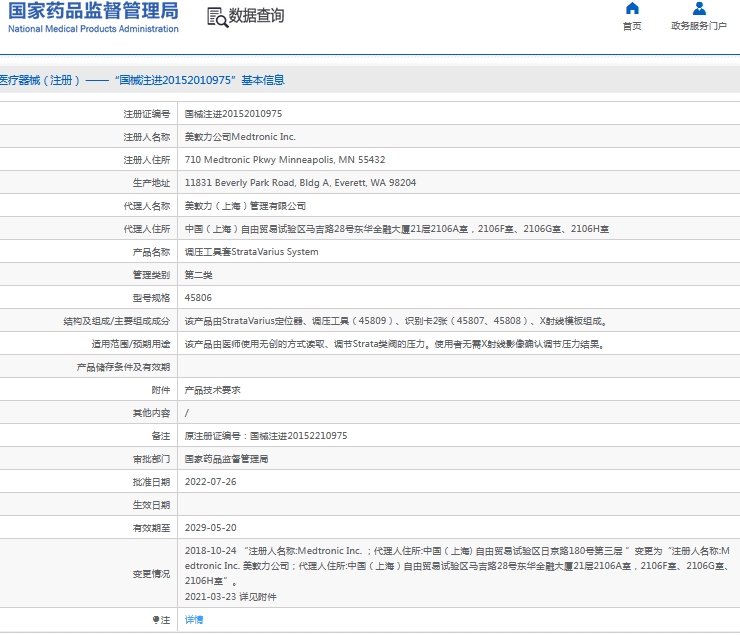Select attachment 产品技术要求
740x635 pixels.
[212, 390]
